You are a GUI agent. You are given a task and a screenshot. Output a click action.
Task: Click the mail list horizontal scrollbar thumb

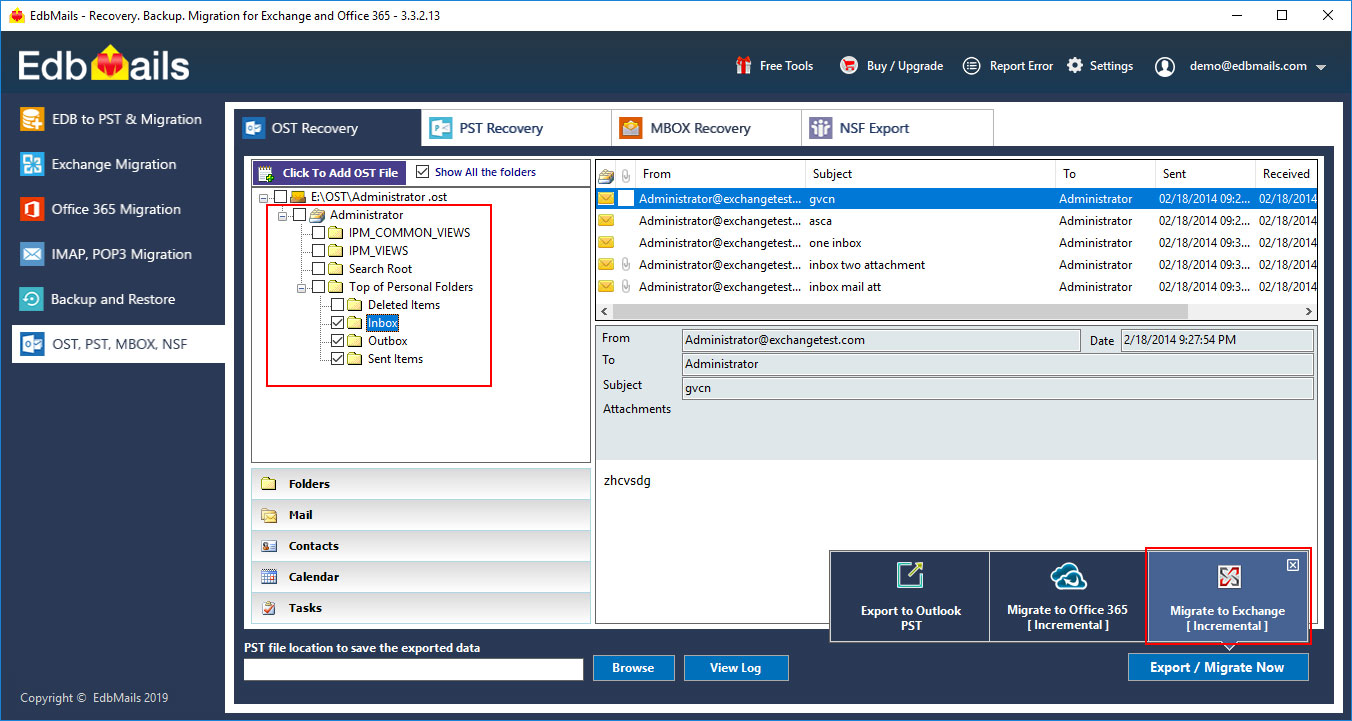tap(900, 312)
